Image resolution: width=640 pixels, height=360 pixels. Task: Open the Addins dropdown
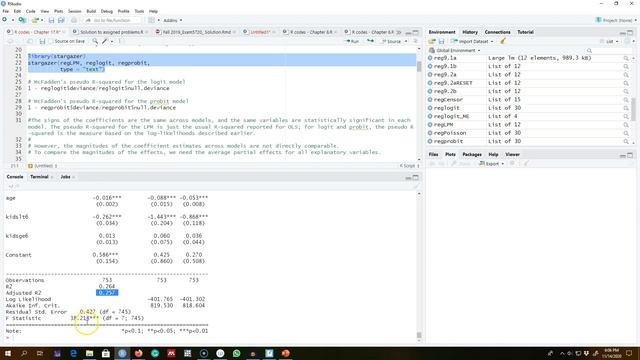pos(173,20)
